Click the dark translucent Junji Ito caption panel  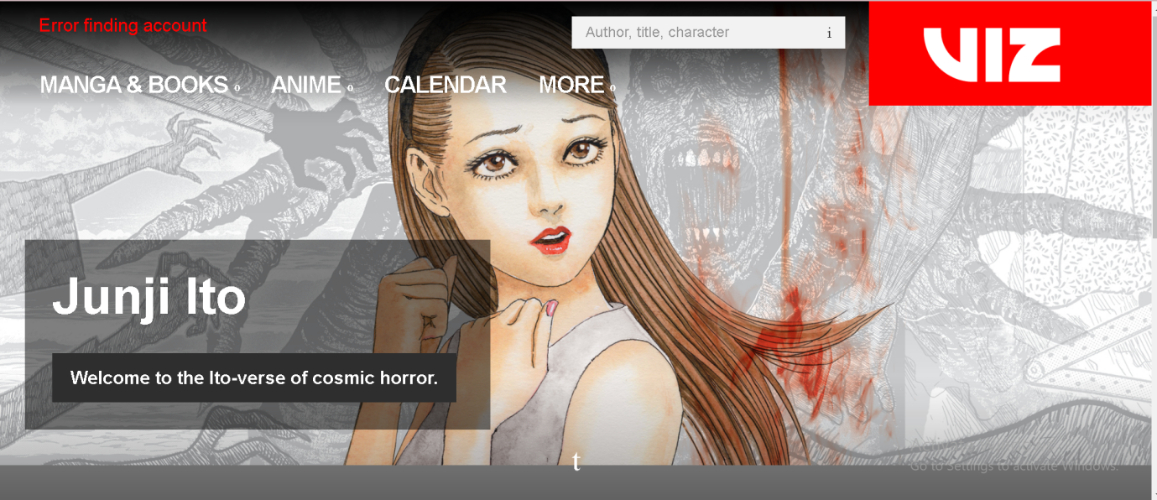click(400, 270)
